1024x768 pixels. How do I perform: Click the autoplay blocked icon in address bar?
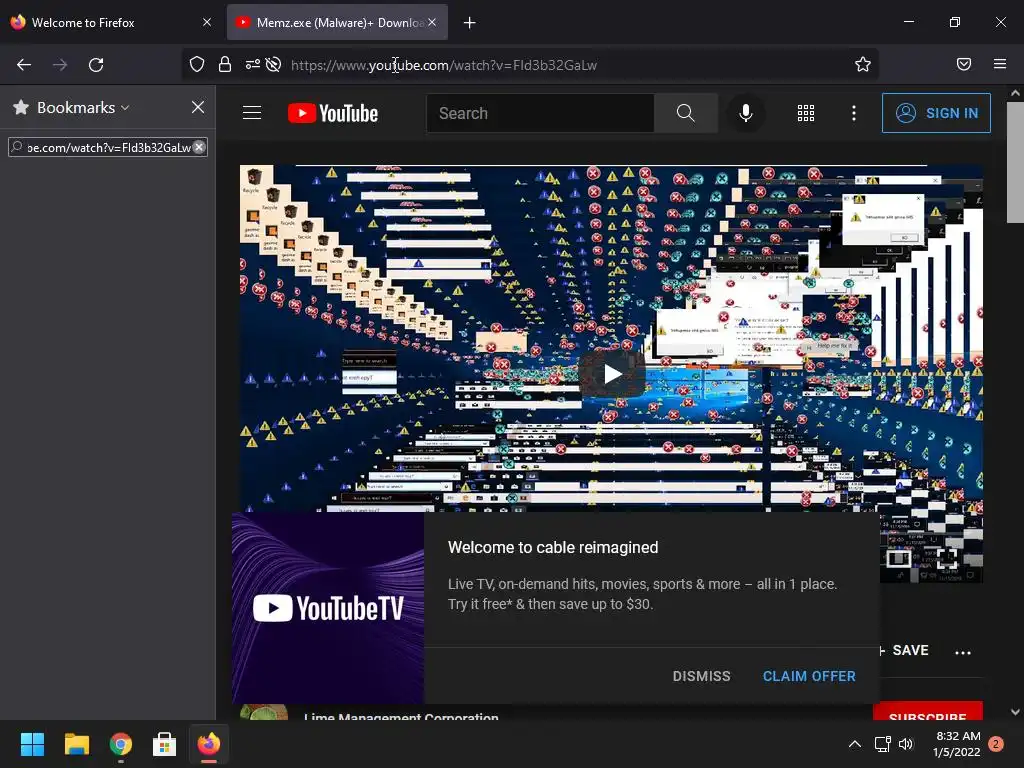274,64
